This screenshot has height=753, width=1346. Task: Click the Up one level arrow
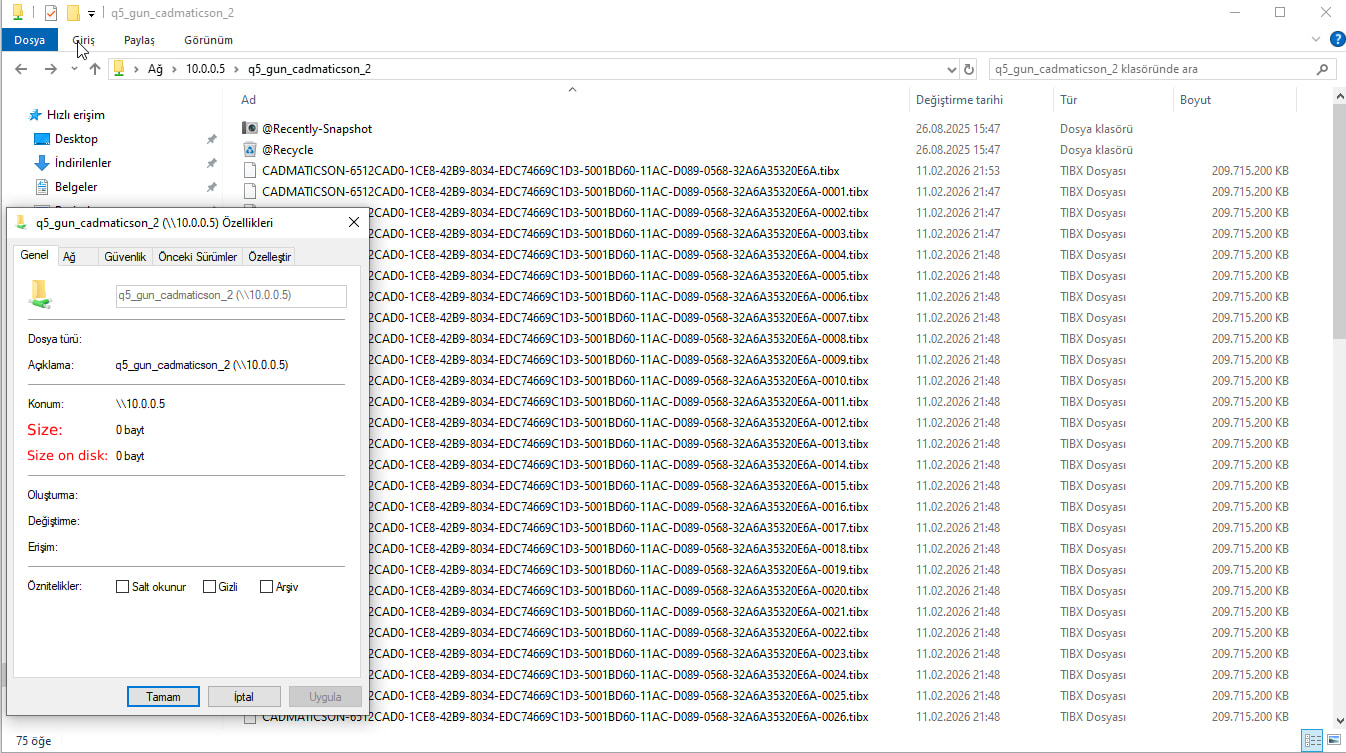[95, 69]
